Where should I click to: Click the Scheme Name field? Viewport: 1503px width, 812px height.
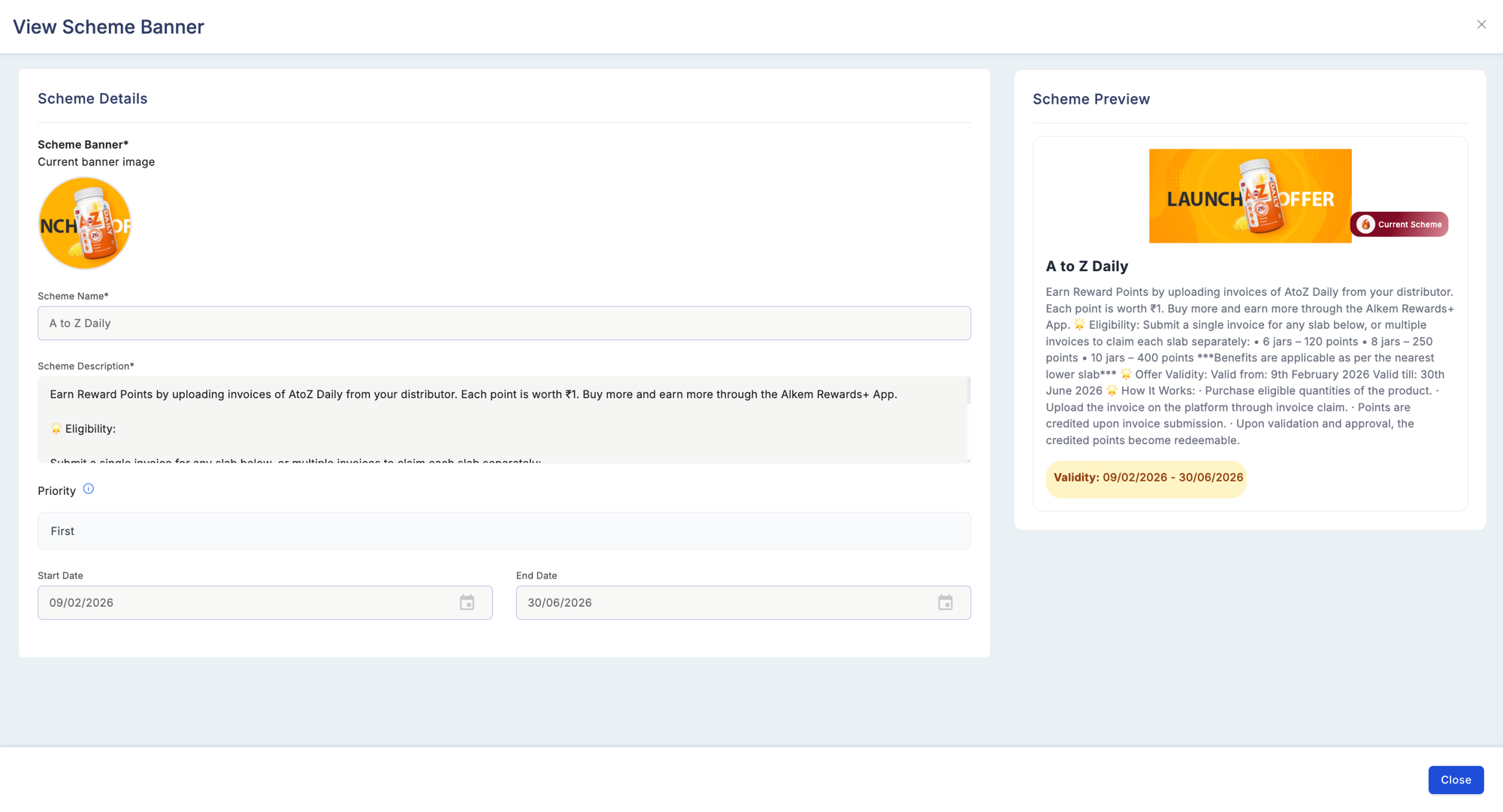tap(504, 323)
